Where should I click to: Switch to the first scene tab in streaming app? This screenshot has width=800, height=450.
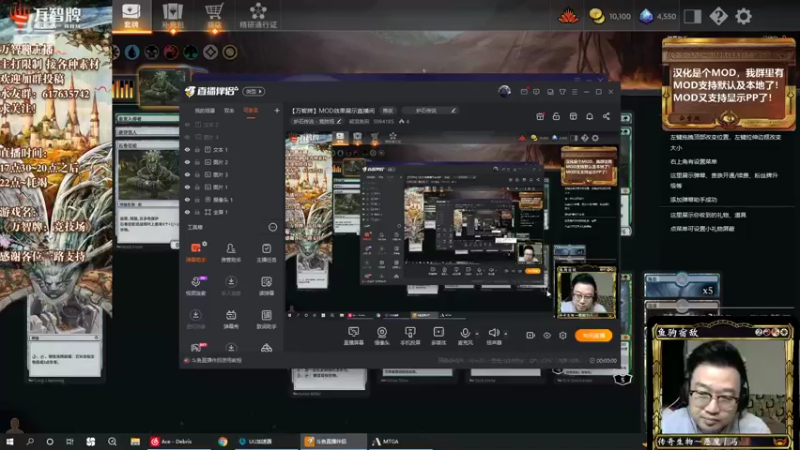click(x=205, y=110)
